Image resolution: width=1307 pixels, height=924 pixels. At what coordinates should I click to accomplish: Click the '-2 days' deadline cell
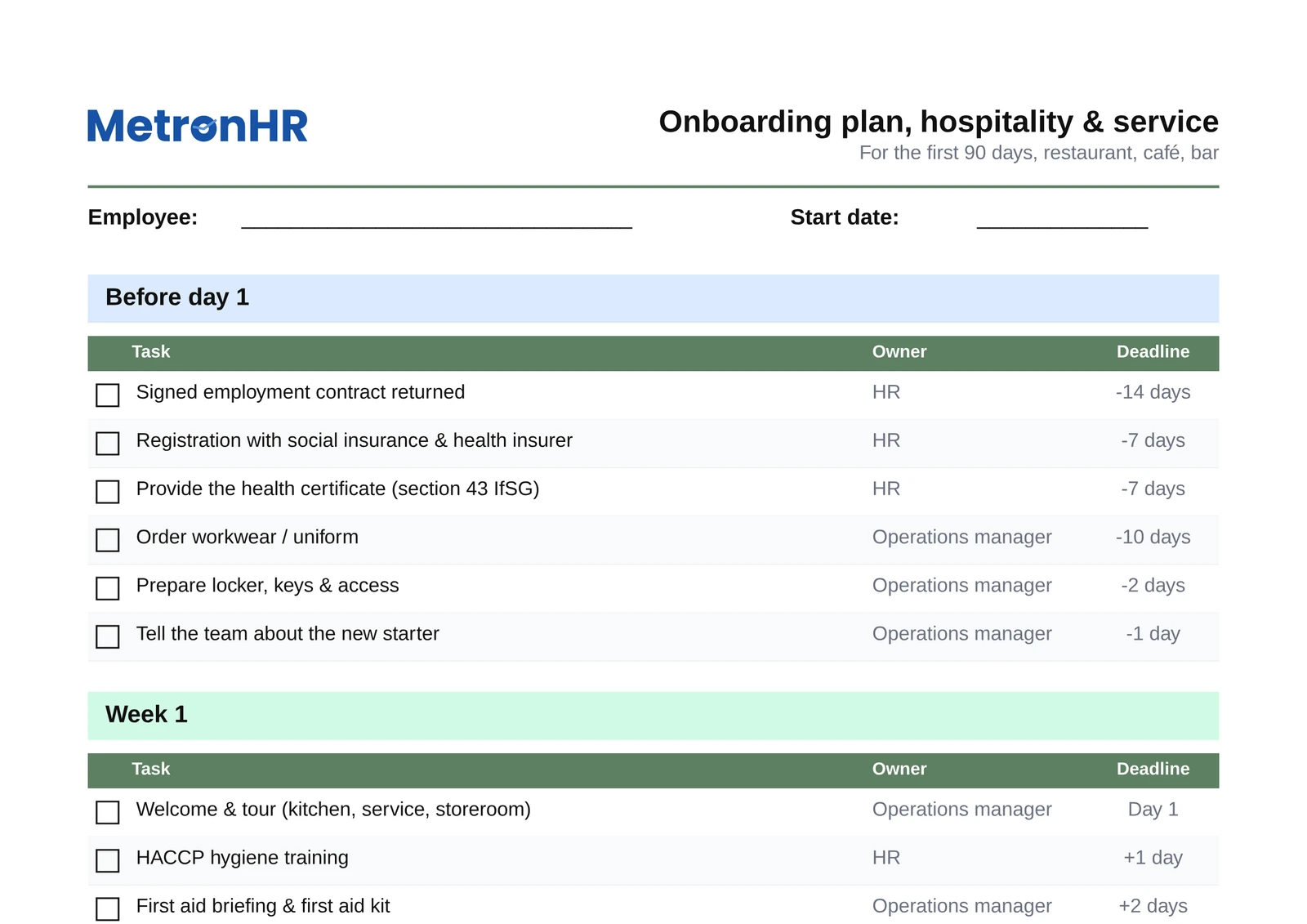1153,585
